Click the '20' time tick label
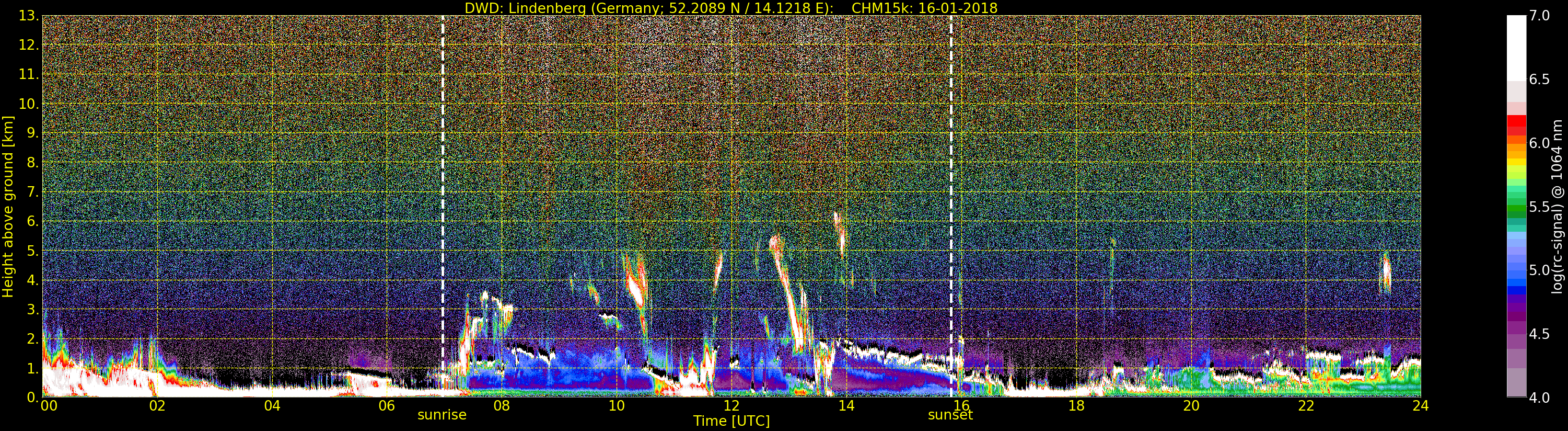The width and height of the screenshot is (1568, 431). [1191, 405]
